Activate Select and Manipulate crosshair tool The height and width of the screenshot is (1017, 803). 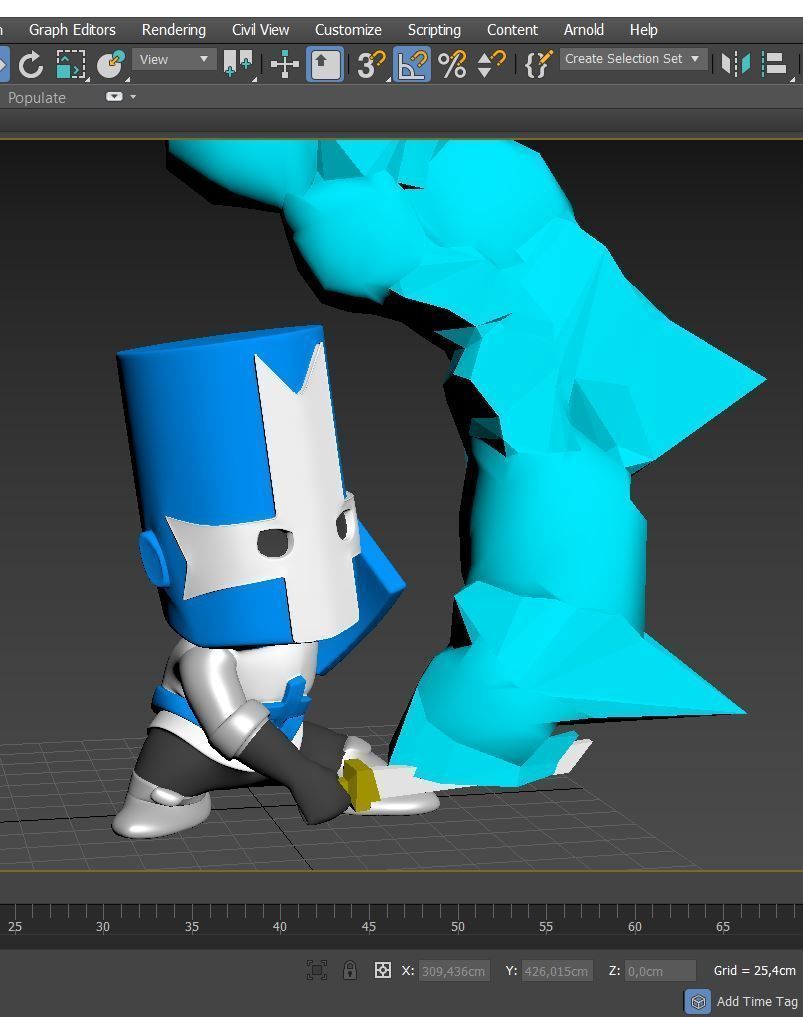click(284, 65)
